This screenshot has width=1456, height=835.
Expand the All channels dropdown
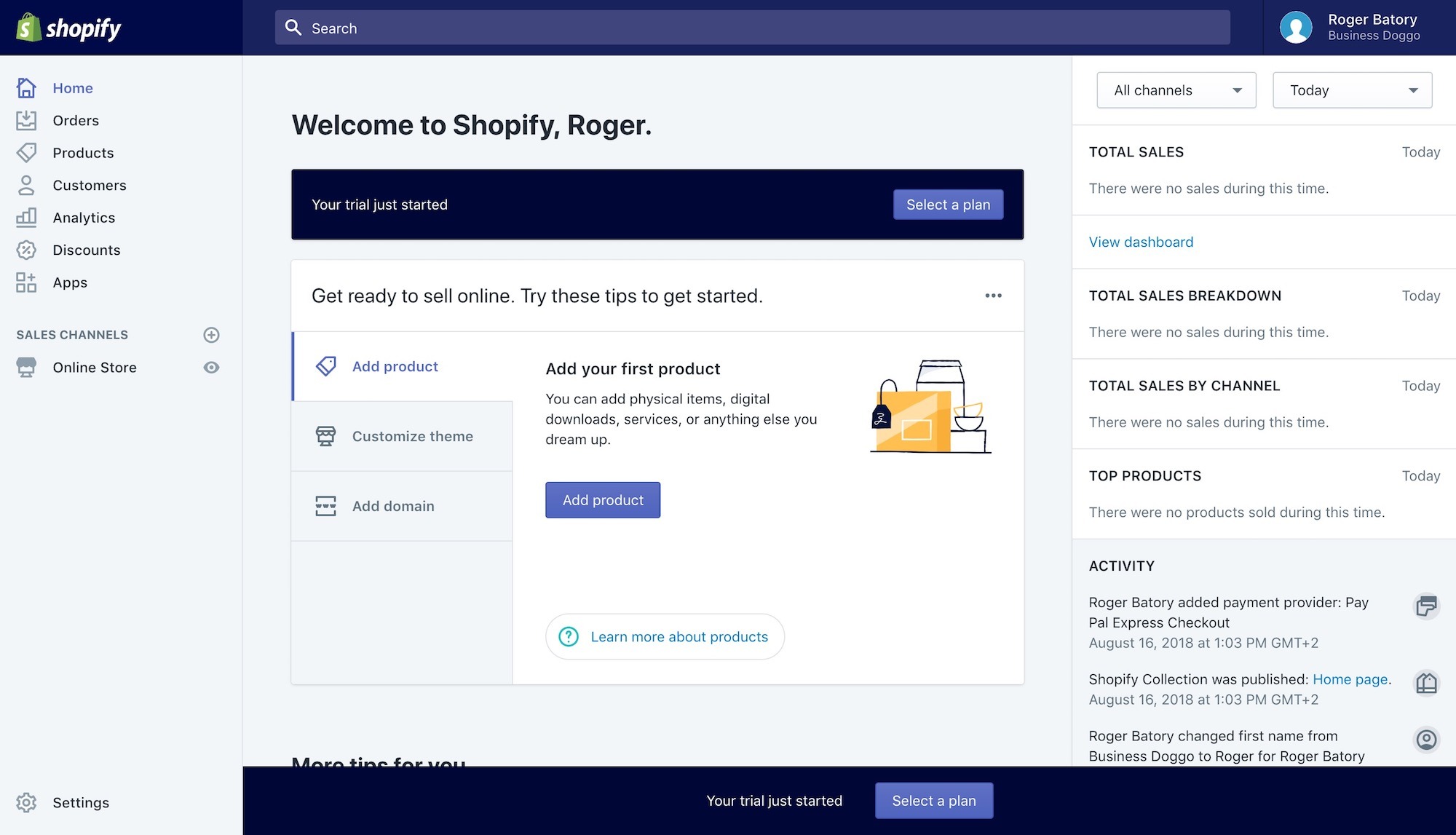1176,90
